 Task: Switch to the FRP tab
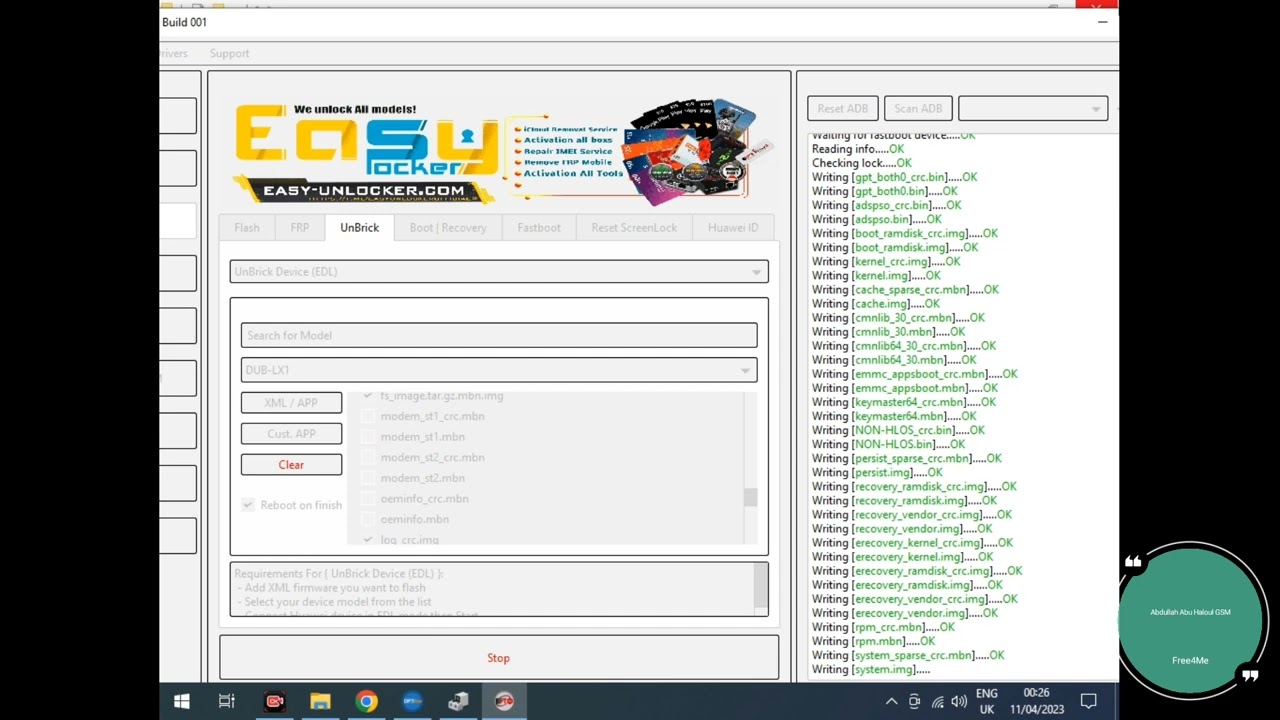click(x=300, y=228)
